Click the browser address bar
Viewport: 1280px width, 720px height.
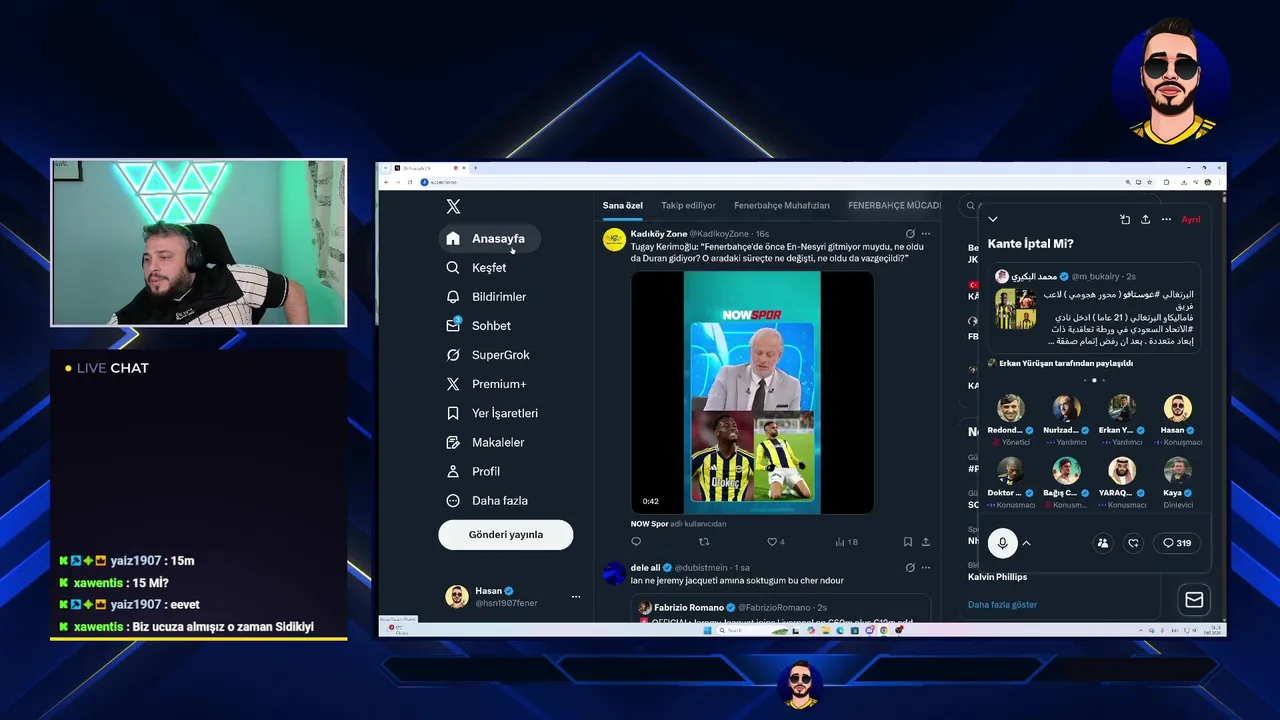coord(770,182)
